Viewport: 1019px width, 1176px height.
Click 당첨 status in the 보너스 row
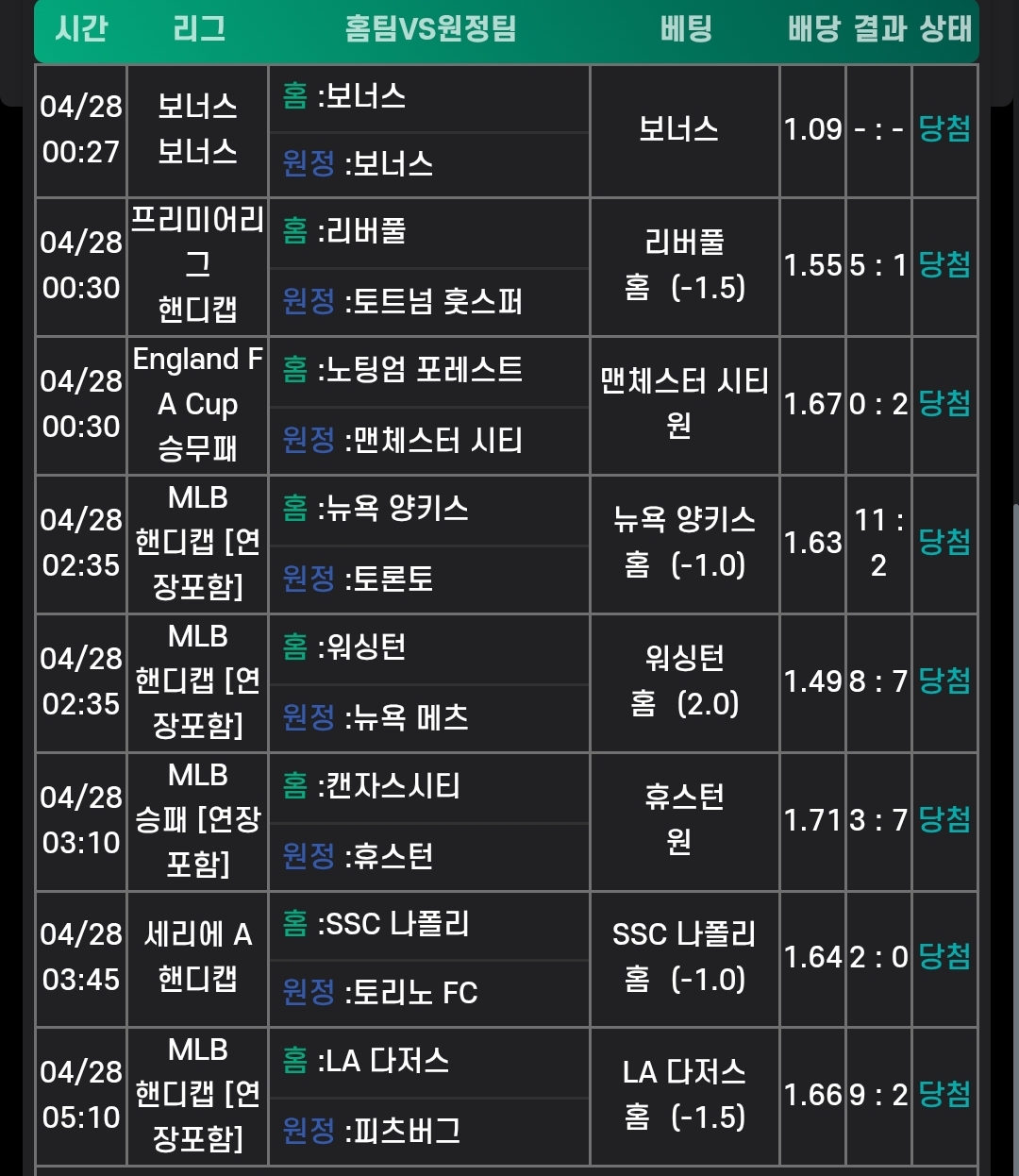click(944, 129)
